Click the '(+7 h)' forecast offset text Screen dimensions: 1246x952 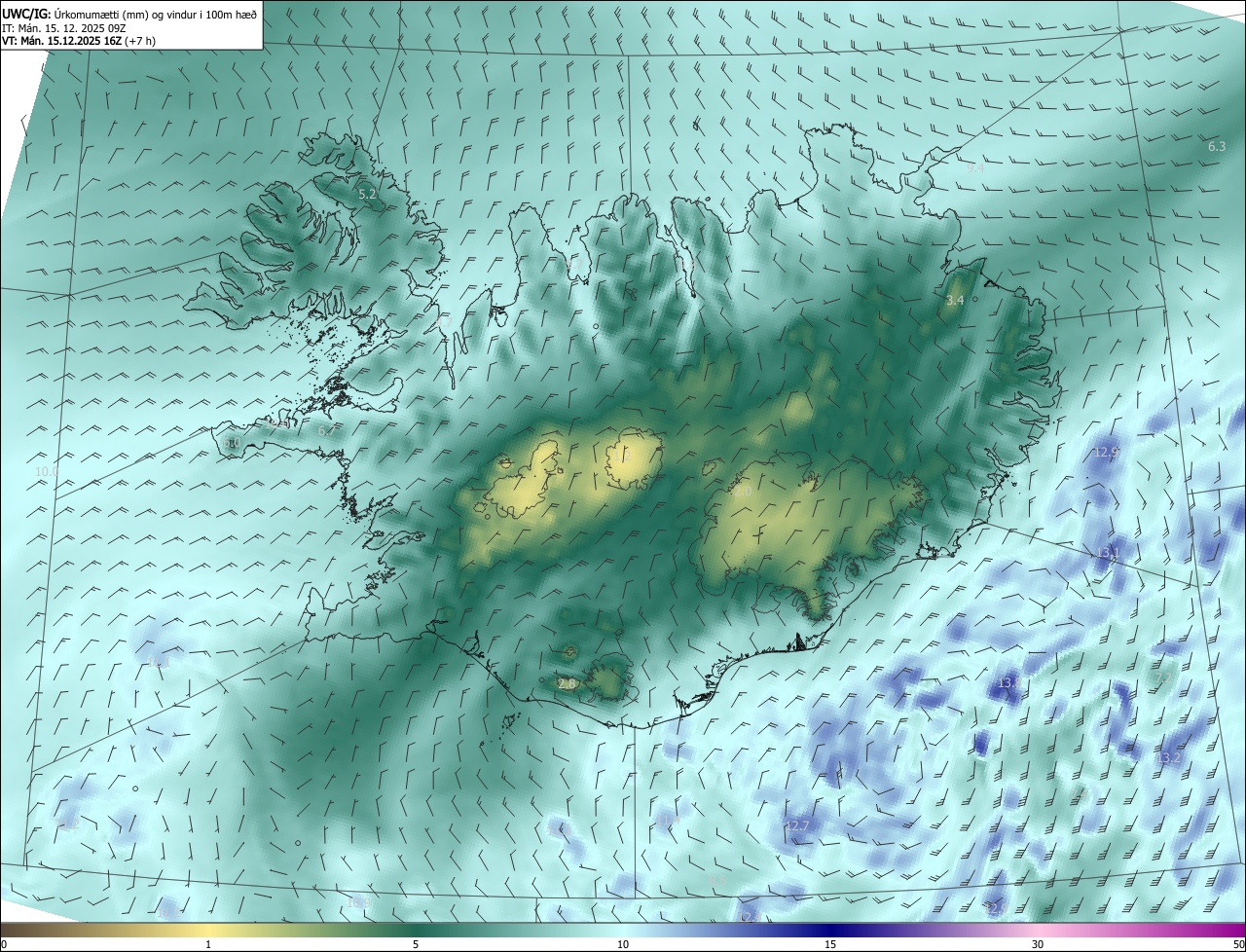point(140,41)
